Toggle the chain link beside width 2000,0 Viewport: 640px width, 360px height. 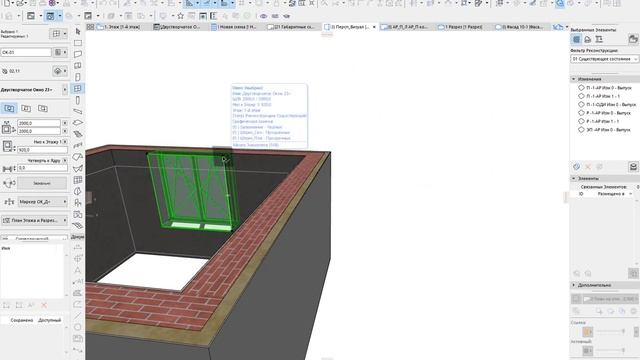tap(64, 123)
